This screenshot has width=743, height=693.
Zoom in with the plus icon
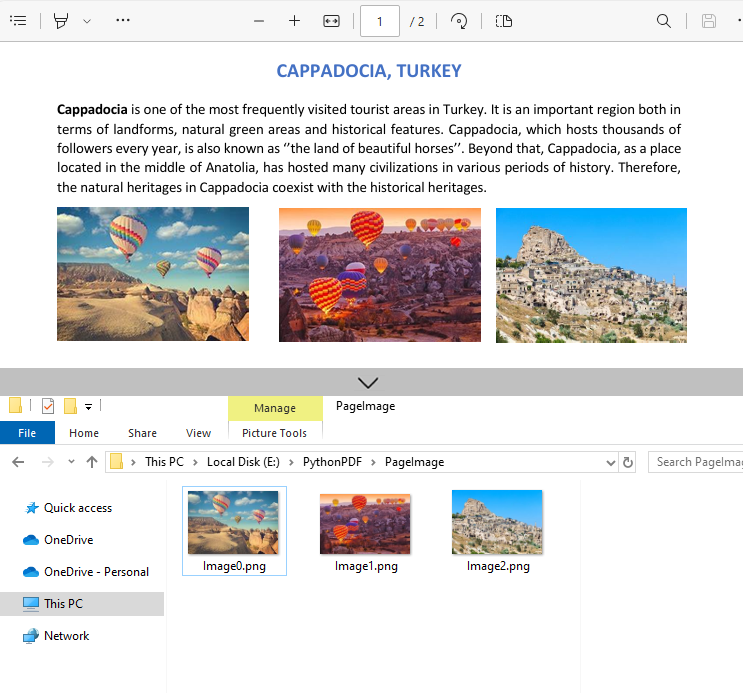(x=294, y=21)
